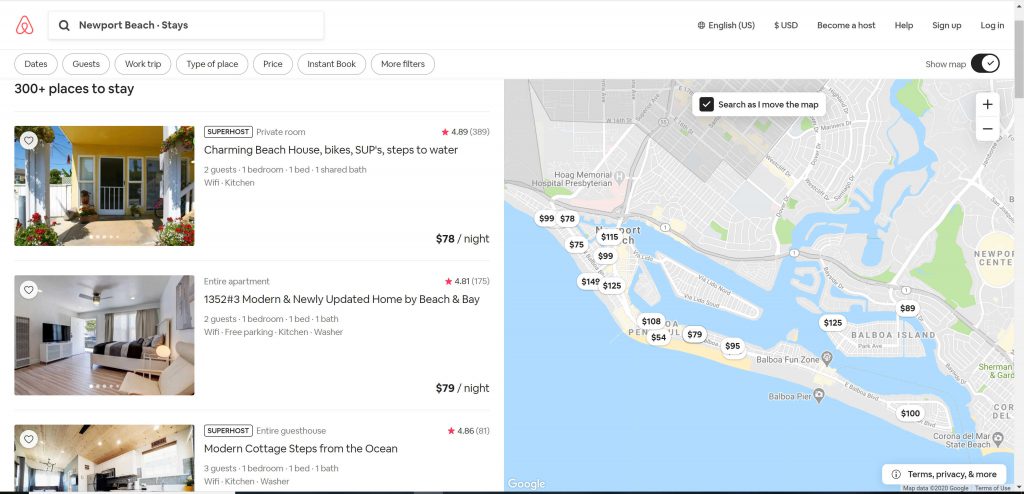Zoom out on the map

tap(987, 129)
